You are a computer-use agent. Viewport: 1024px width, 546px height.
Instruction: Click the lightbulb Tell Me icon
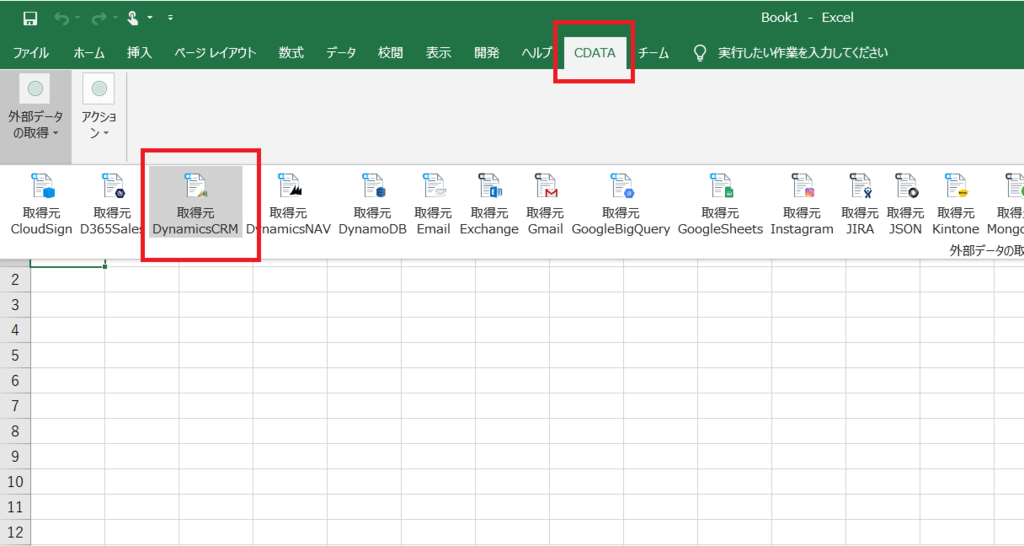coord(699,53)
